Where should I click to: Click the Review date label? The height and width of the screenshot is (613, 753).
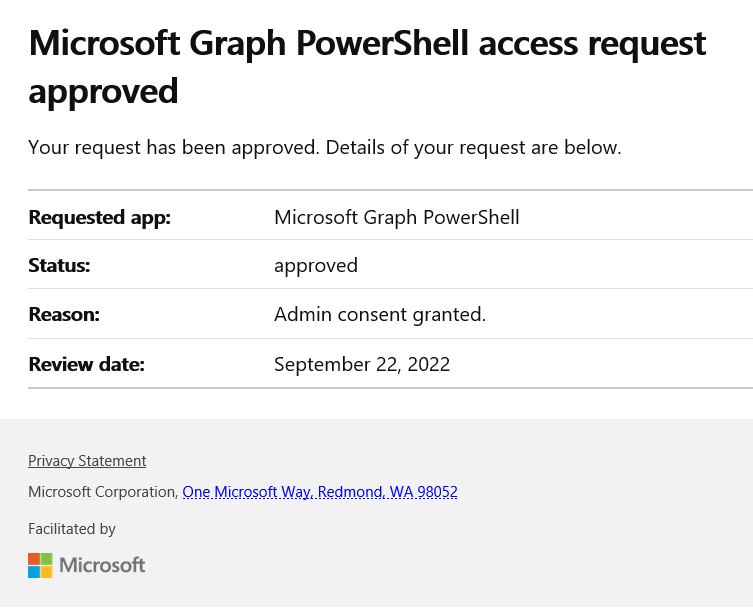point(87,364)
